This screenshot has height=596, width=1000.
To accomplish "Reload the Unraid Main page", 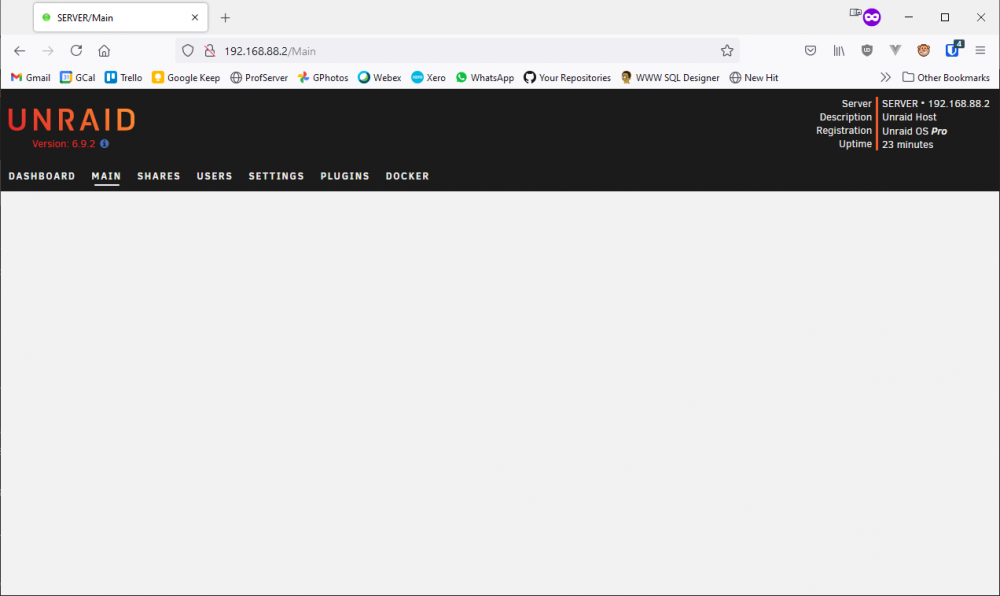I will point(76,51).
